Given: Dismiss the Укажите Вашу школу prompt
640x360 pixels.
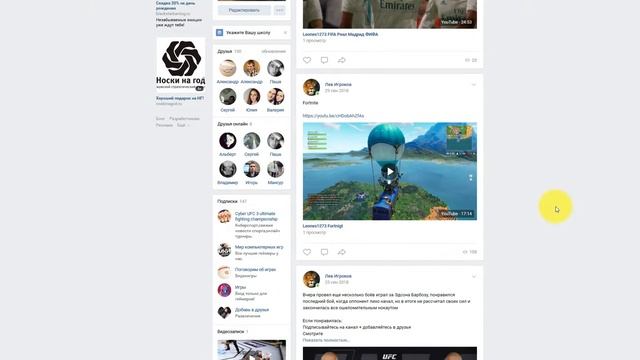Looking at the screenshot, I should pos(285,33).
